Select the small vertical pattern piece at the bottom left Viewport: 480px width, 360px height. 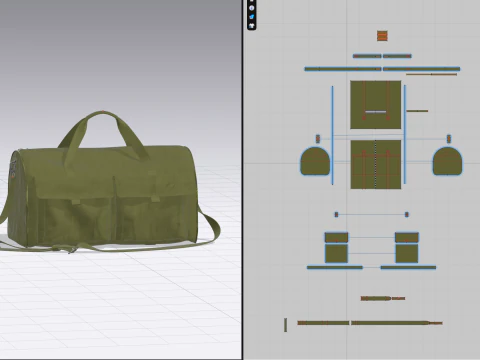[x=285, y=325]
